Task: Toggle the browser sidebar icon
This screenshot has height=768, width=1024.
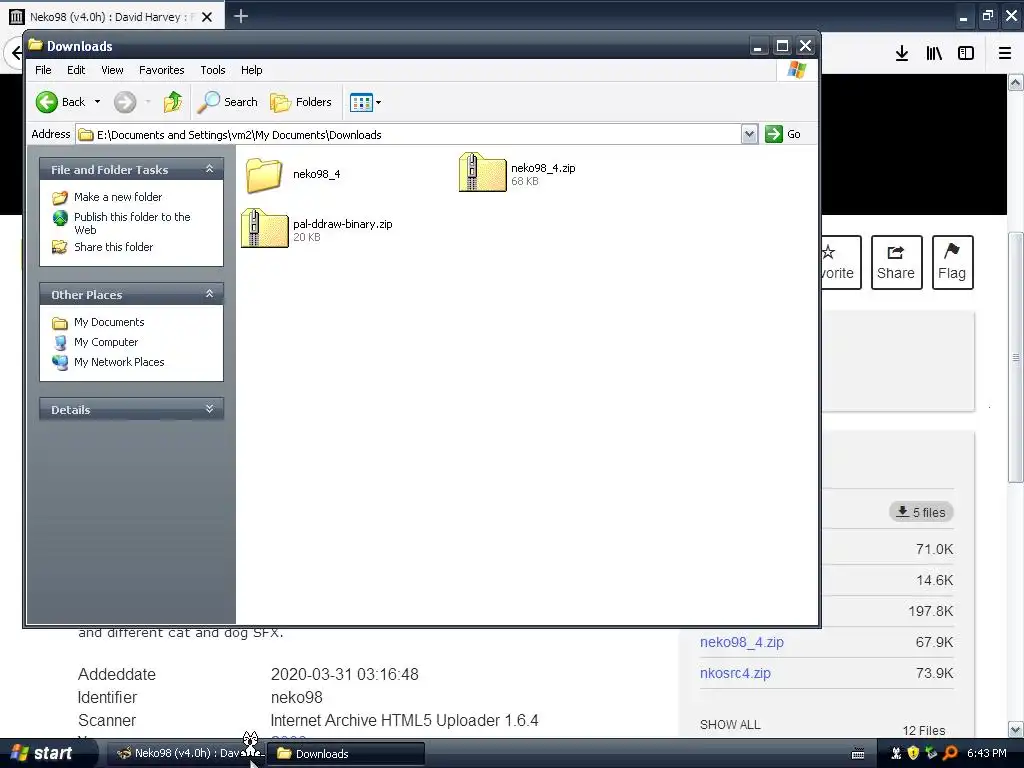Action: click(x=966, y=53)
